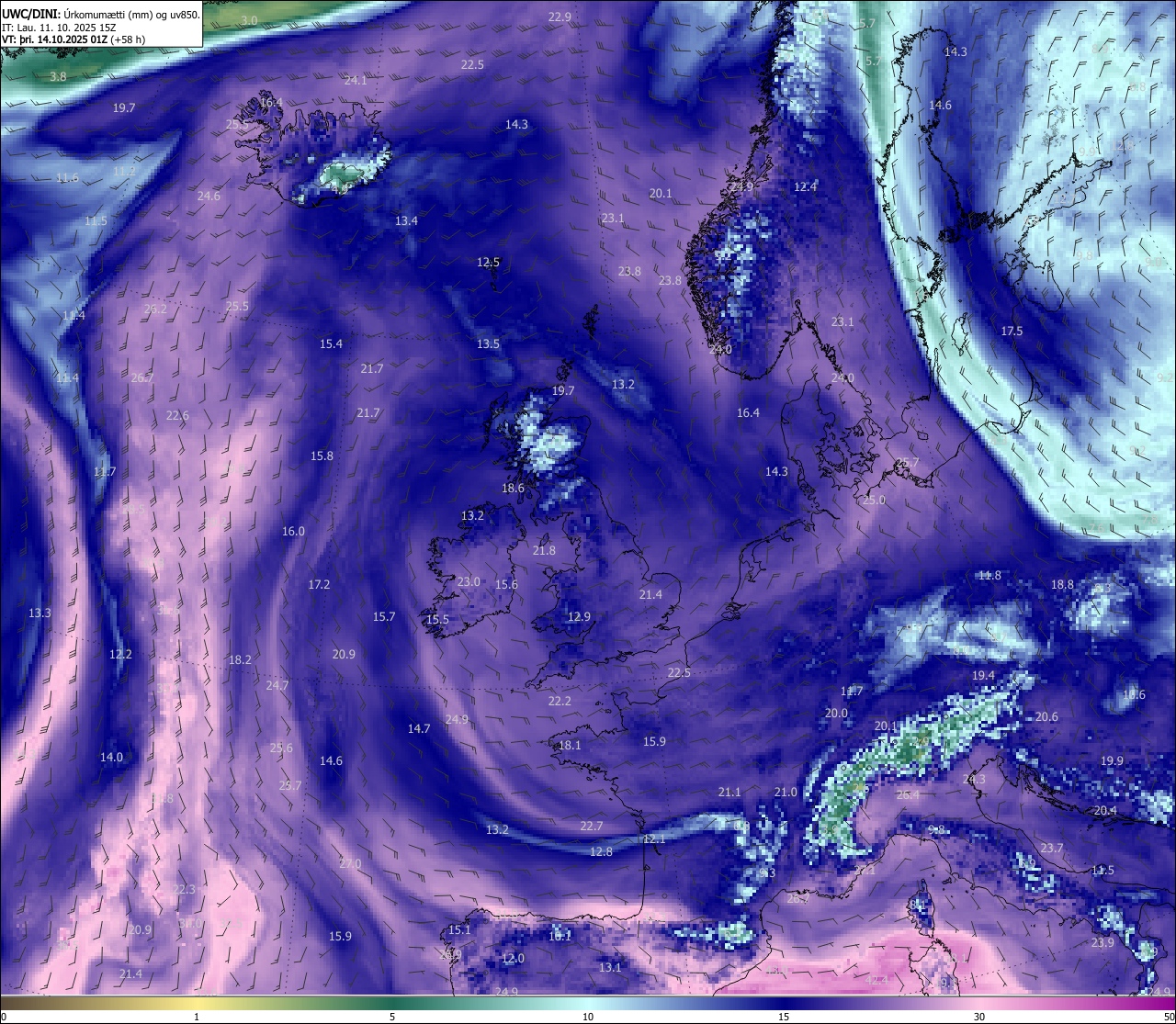This screenshot has height=1024, width=1176.
Task: Click the 3.8 value over Greenland
Action: 58,76
